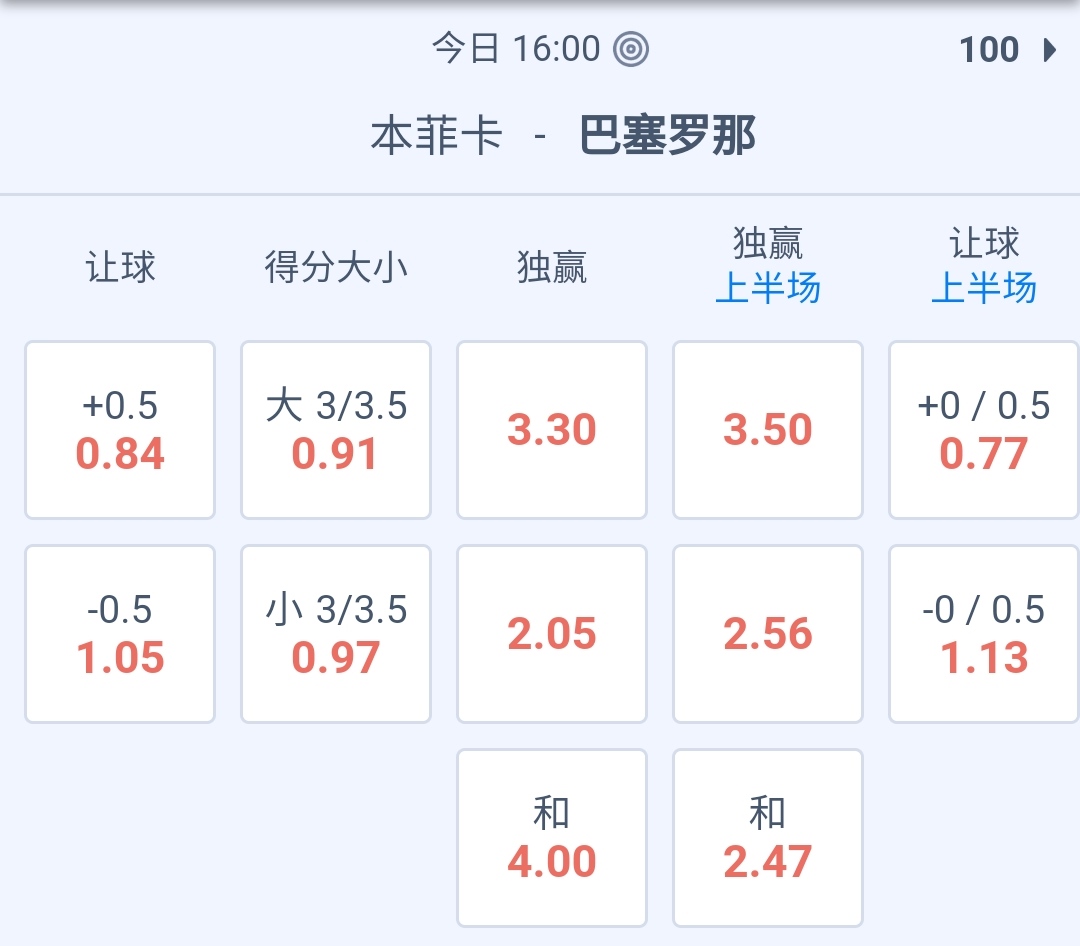The image size is (1080, 946).
Task: Choose first-half draw at 2.47
Action: [x=768, y=838]
